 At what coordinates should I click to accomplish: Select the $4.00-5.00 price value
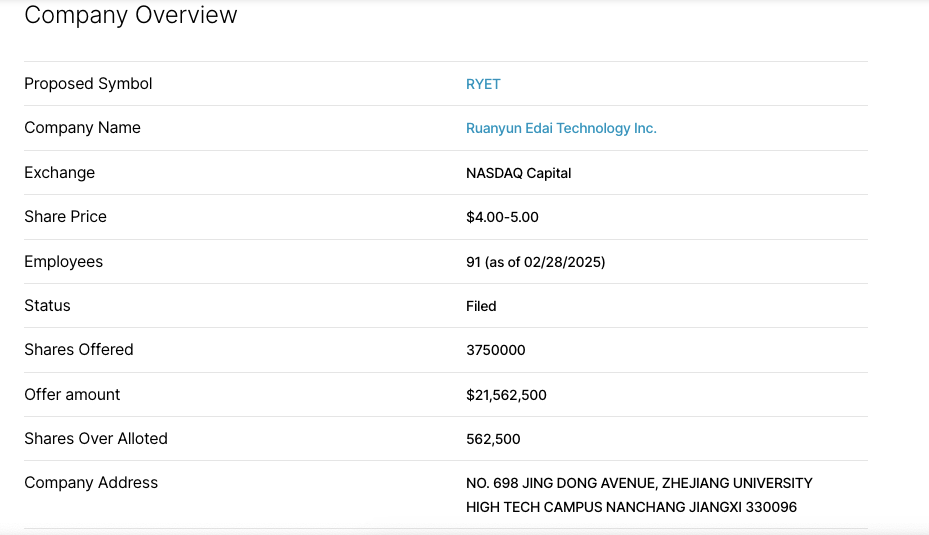[x=502, y=217]
